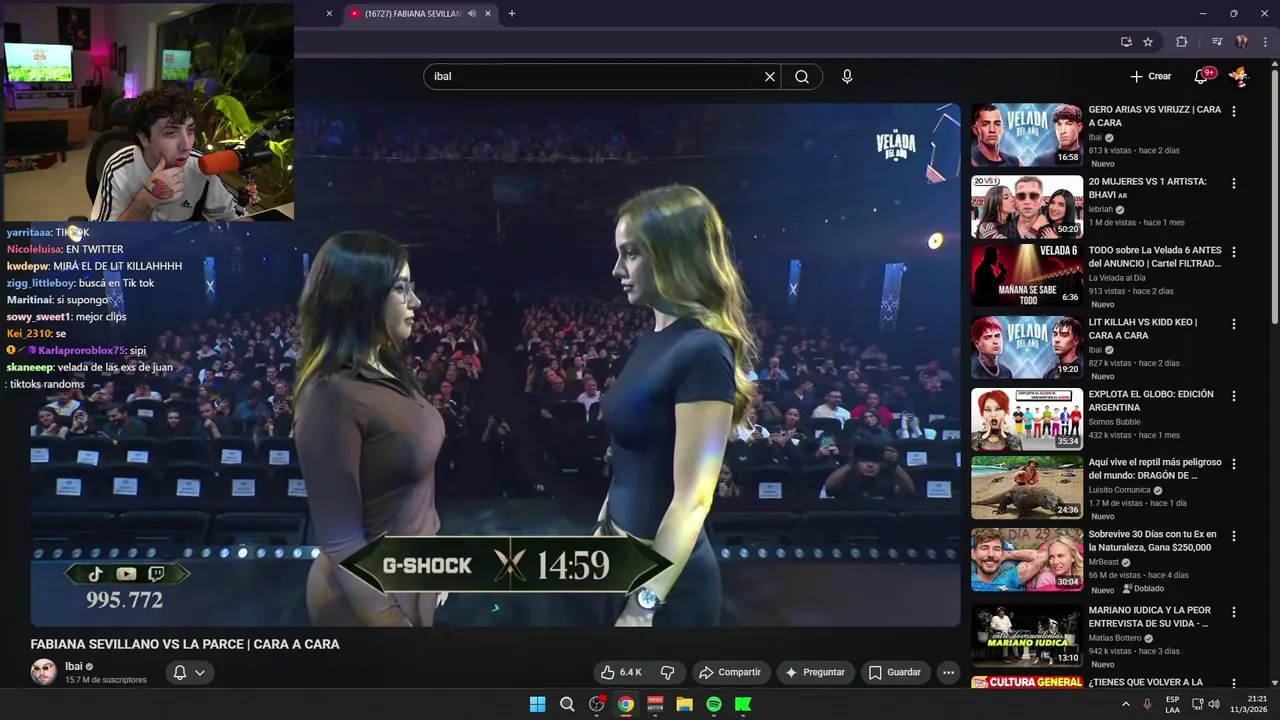1280x720 pixels.
Task: Open options for GERO ARIAS VS VIRUZZ video
Action: click(x=1234, y=112)
